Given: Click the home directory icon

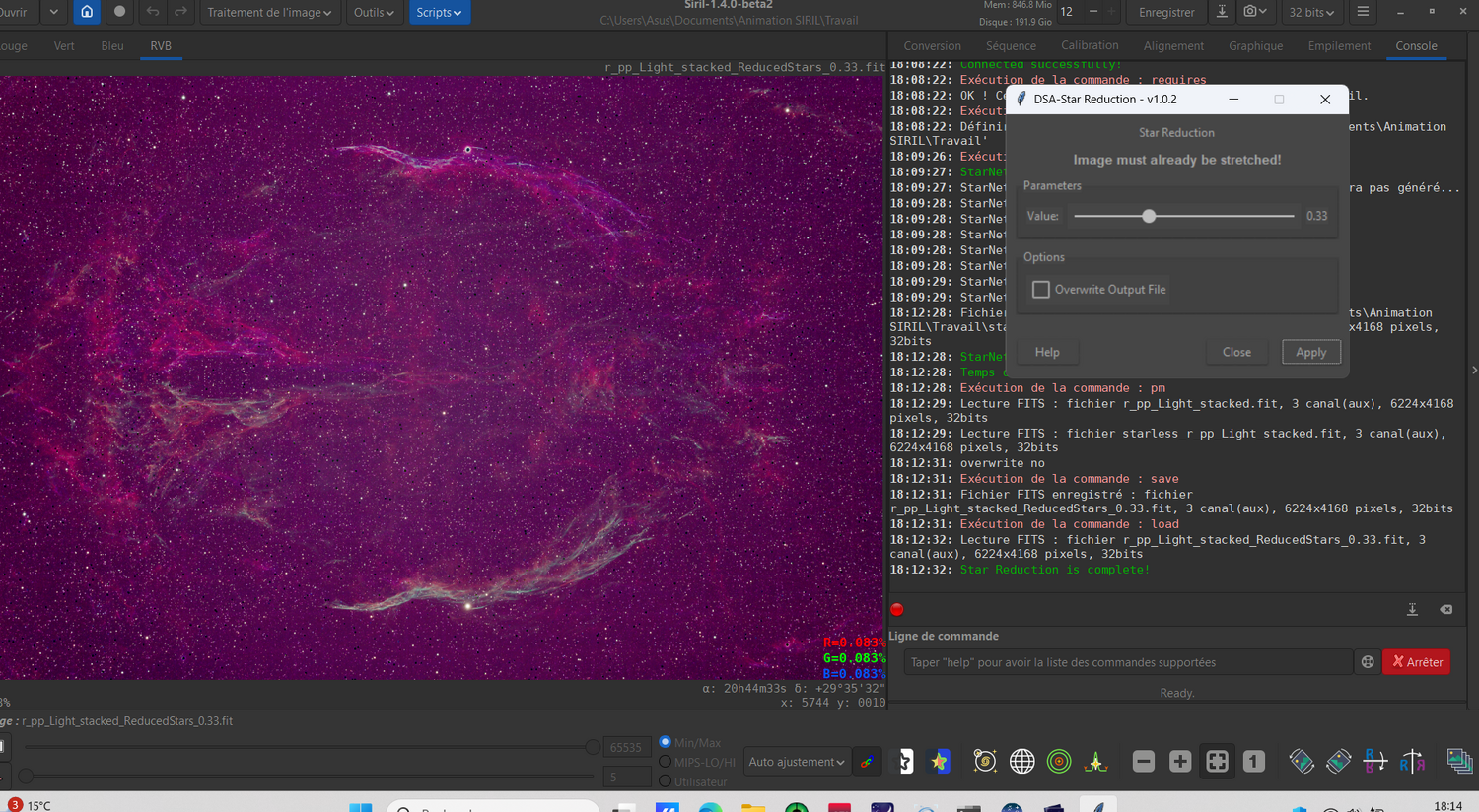Looking at the screenshot, I should coord(87,12).
